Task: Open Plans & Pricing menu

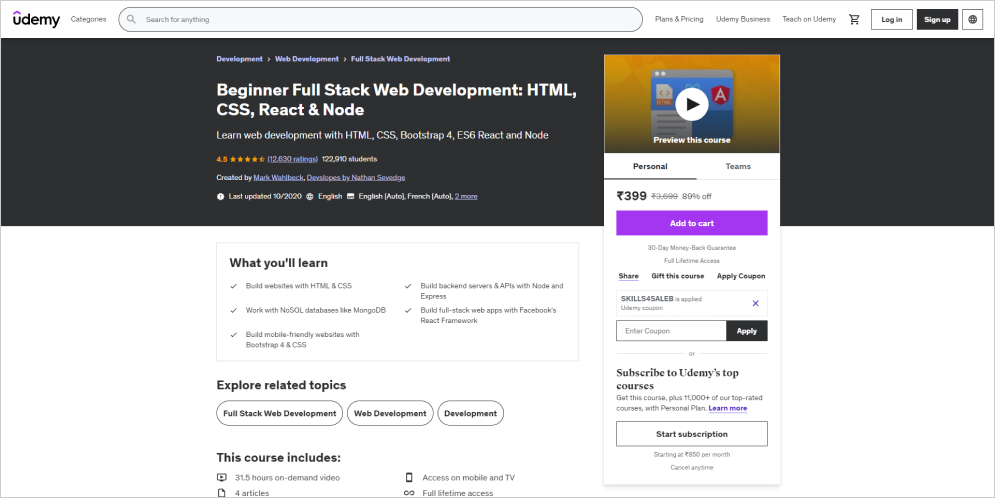Action: (679, 19)
